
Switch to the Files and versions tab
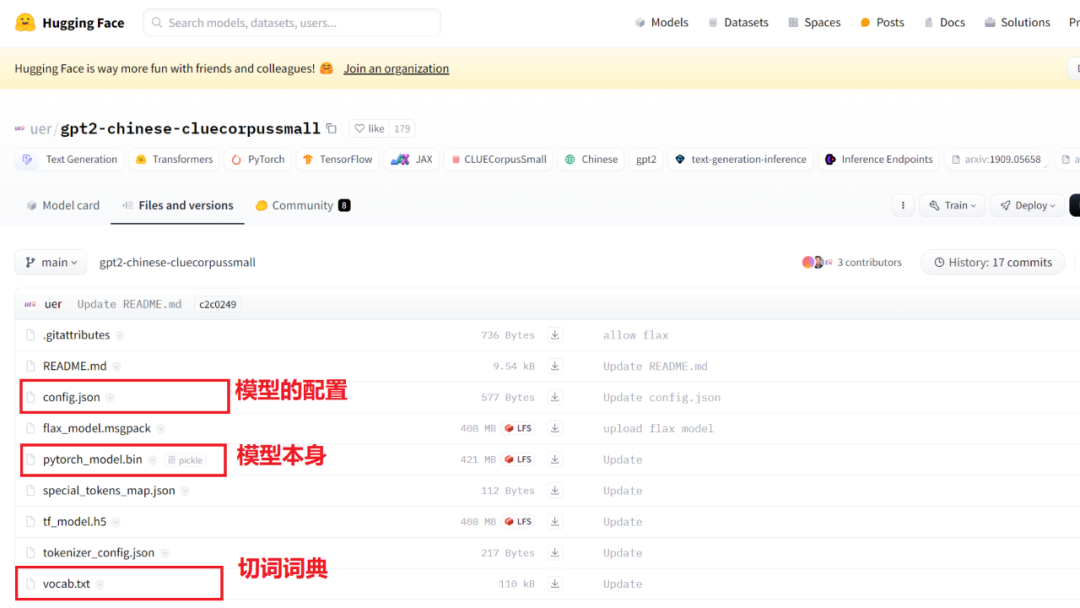coord(178,205)
